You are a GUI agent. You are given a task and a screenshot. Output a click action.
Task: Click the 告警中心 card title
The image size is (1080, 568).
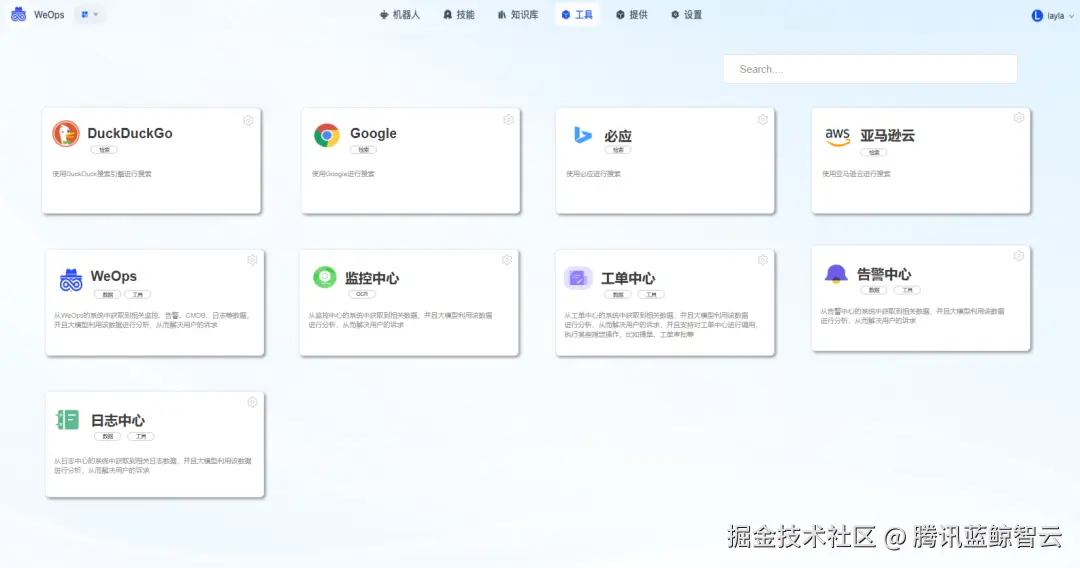[x=884, y=274]
